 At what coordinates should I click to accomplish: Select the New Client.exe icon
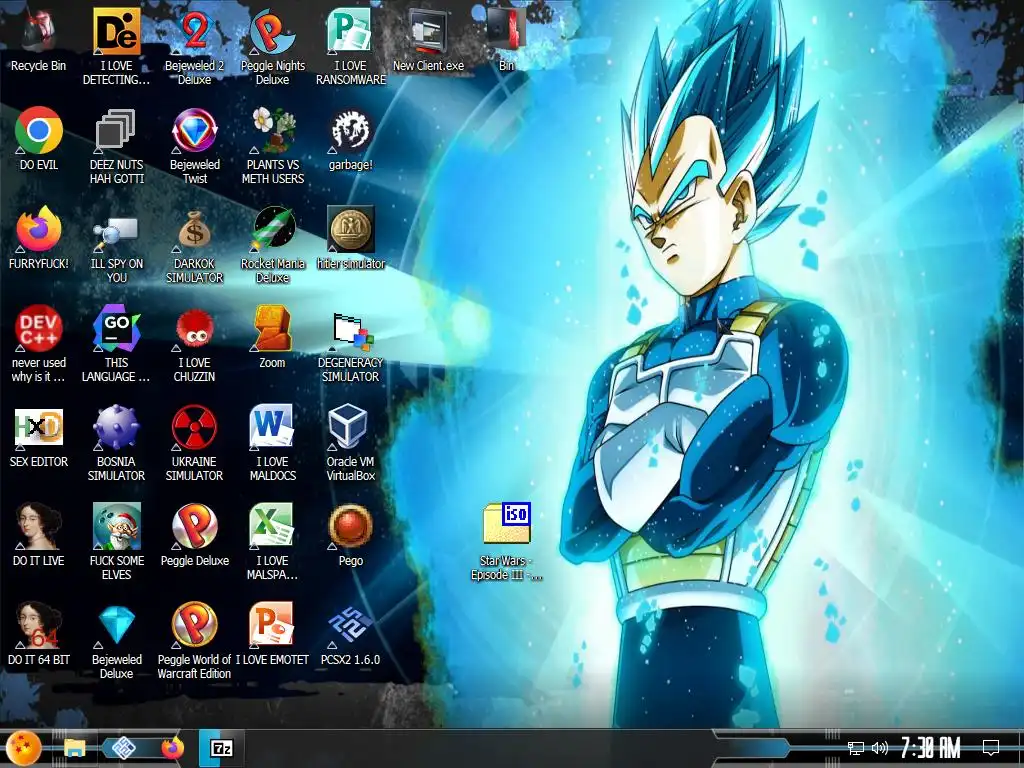click(x=428, y=39)
